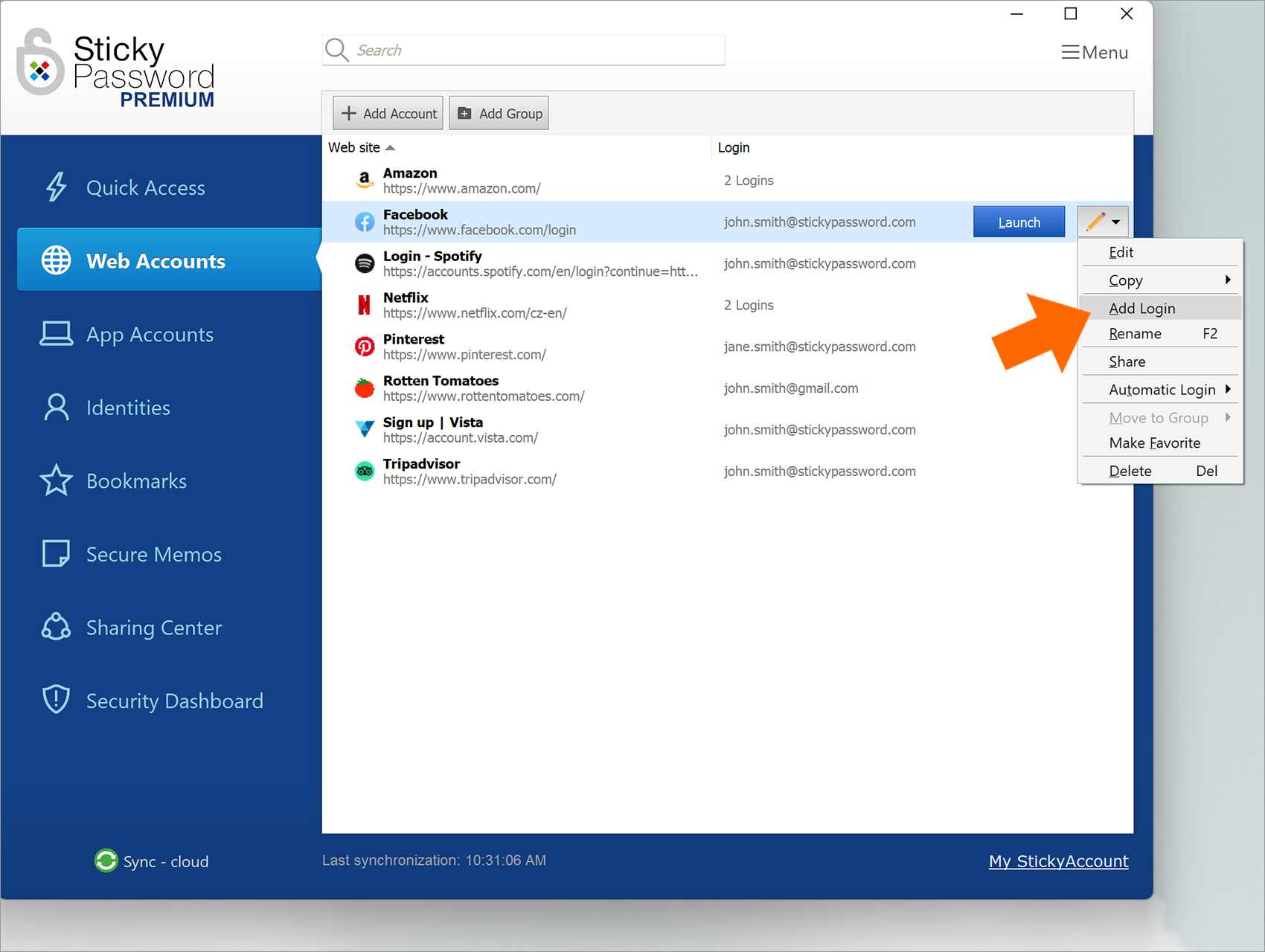Click the search magnifier icon

click(337, 50)
